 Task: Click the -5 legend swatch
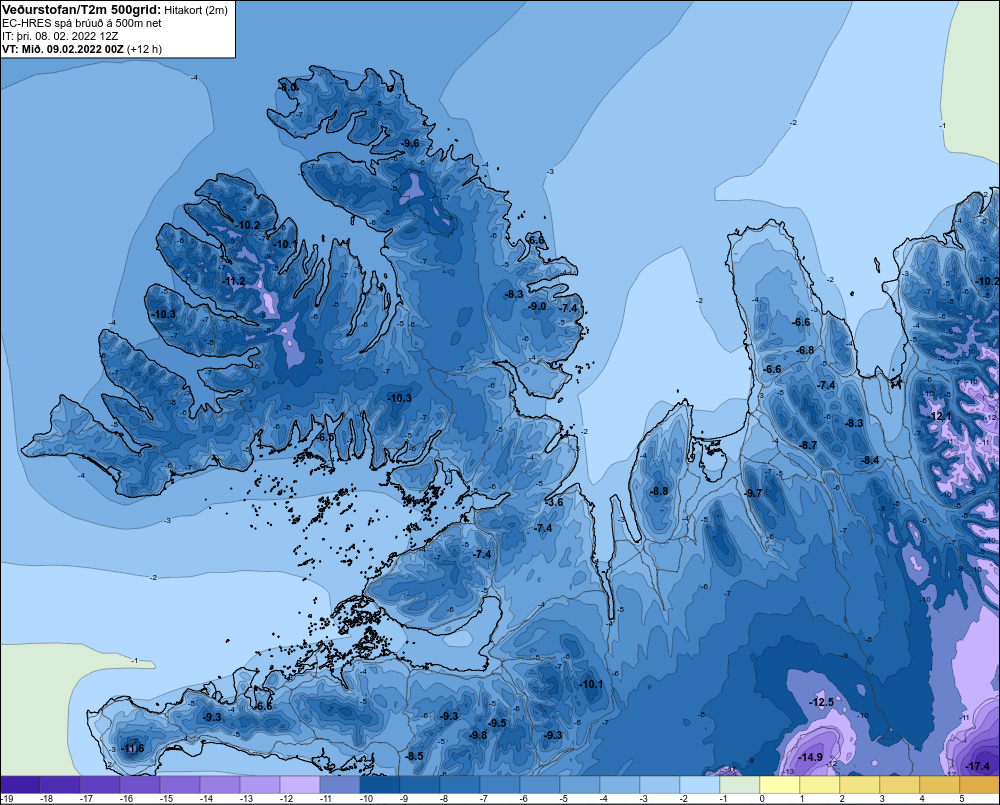tap(580, 785)
